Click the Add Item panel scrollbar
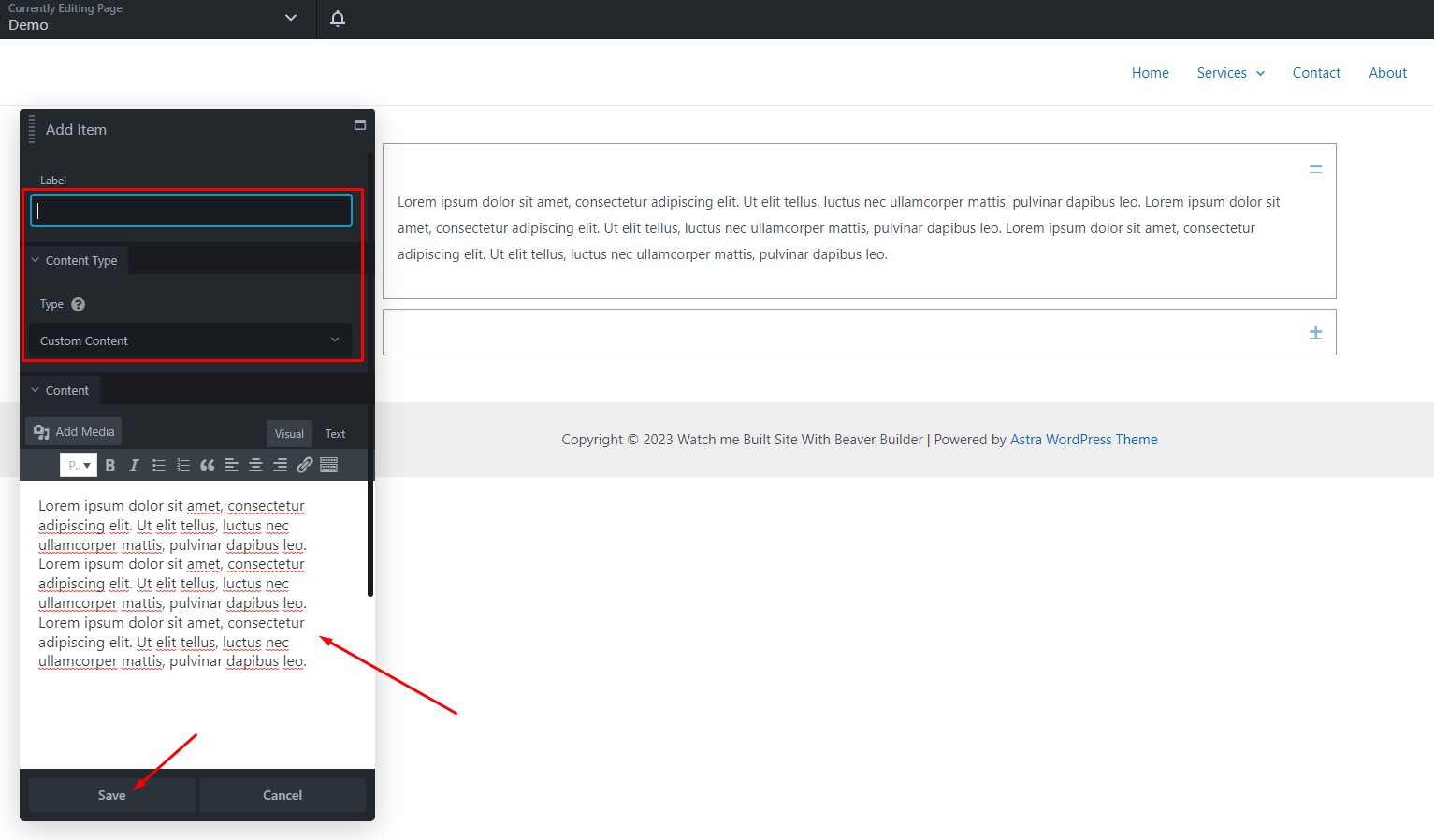The image size is (1434, 840). (x=370, y=374)
